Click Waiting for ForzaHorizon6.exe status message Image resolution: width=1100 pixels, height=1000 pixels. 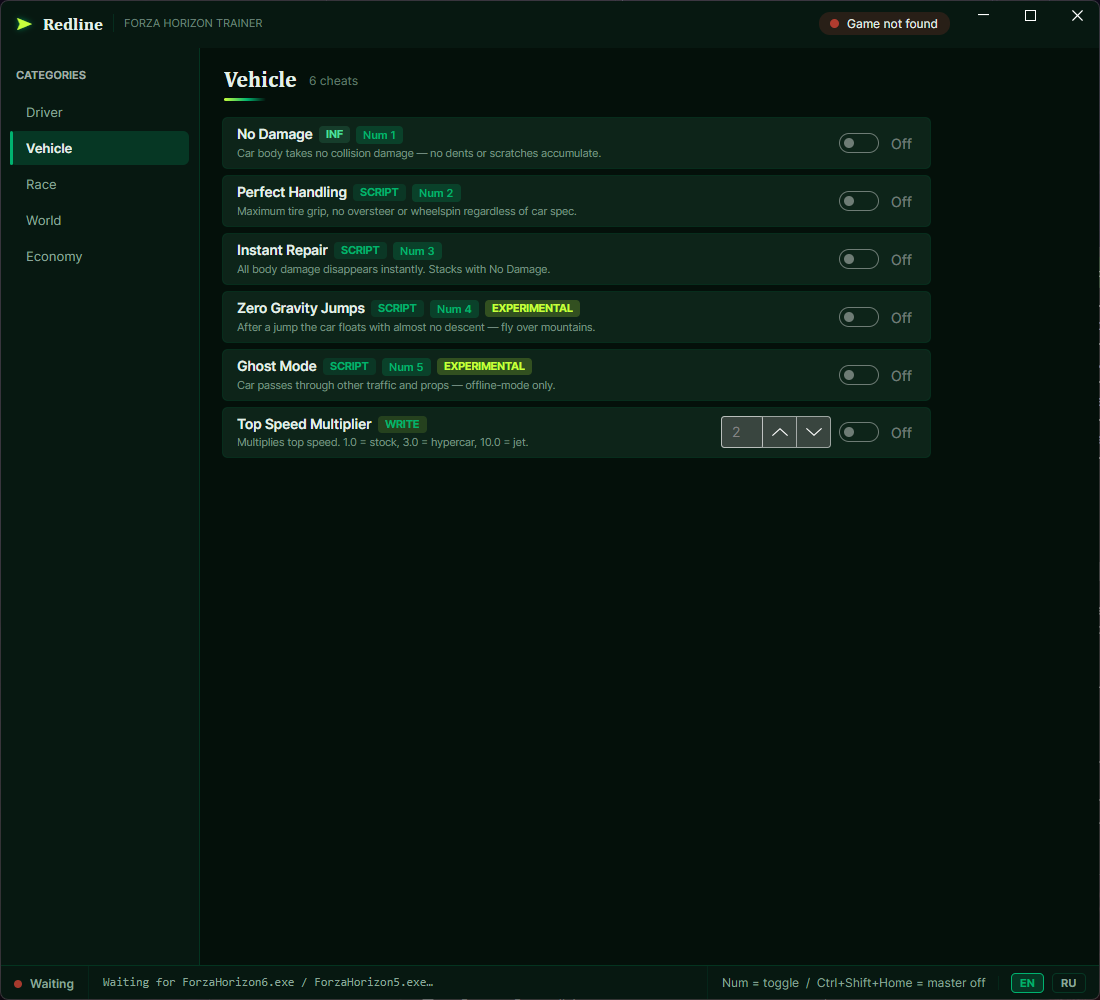(x=268, y=982)
